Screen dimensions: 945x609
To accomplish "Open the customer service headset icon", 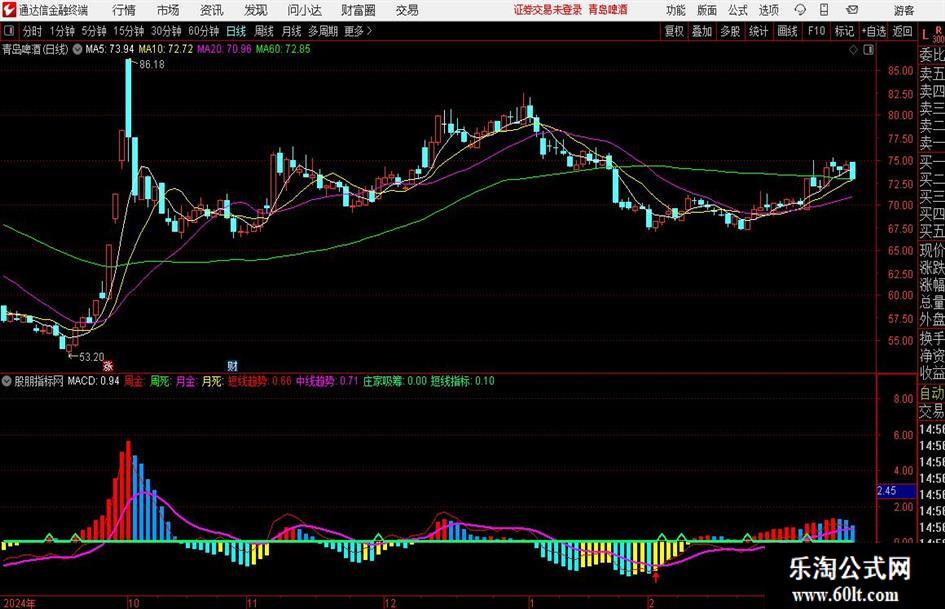I will (800, 10).
